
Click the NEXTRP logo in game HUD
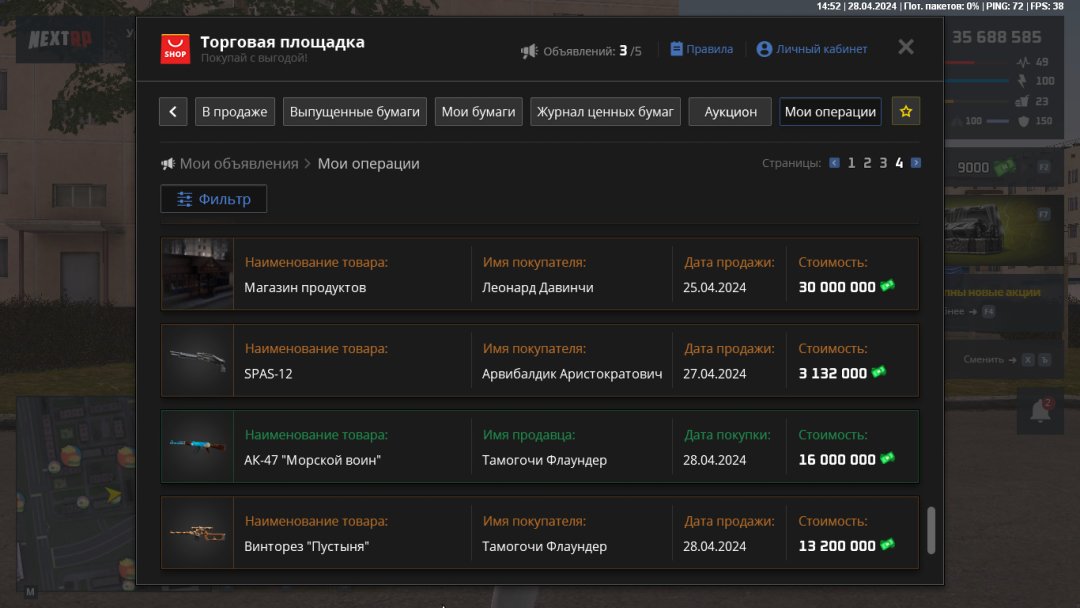click(60, 39)
